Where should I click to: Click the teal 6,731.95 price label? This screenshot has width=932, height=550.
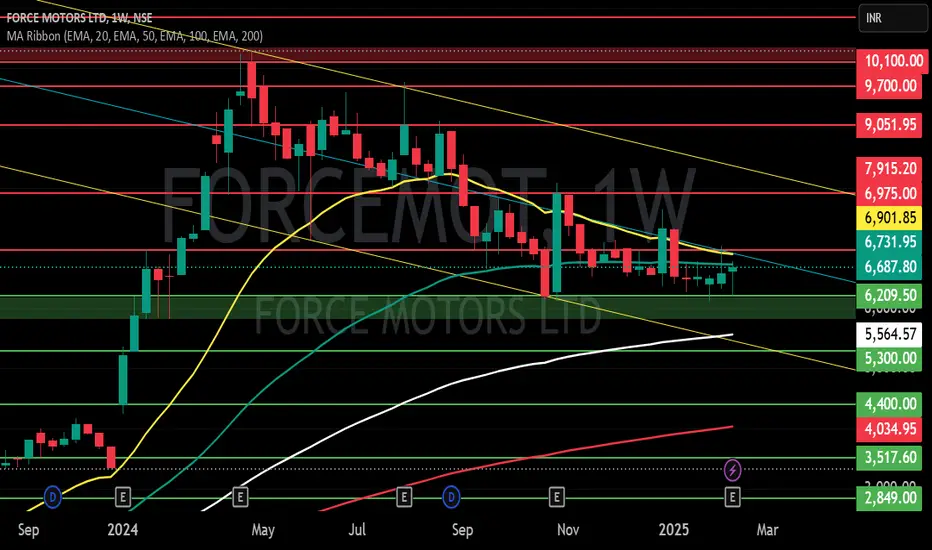[x=889, y=242]
